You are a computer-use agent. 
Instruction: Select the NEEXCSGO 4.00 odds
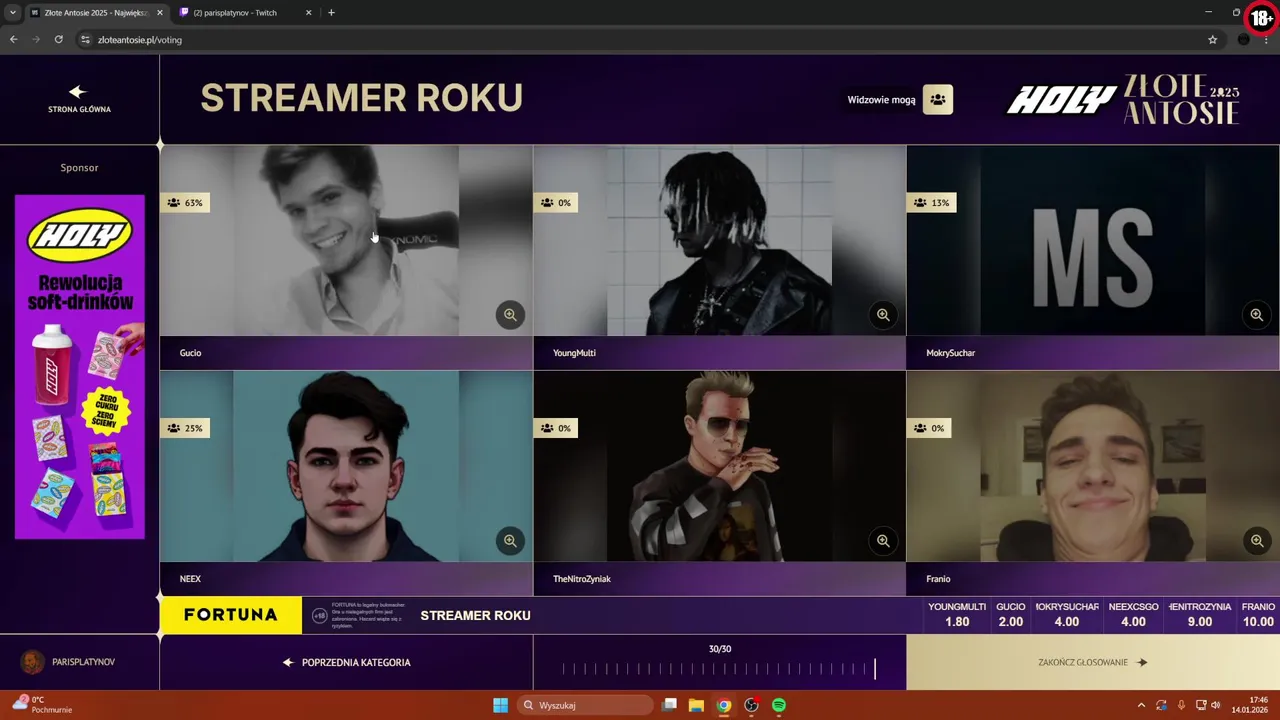tap(1133, 615)
